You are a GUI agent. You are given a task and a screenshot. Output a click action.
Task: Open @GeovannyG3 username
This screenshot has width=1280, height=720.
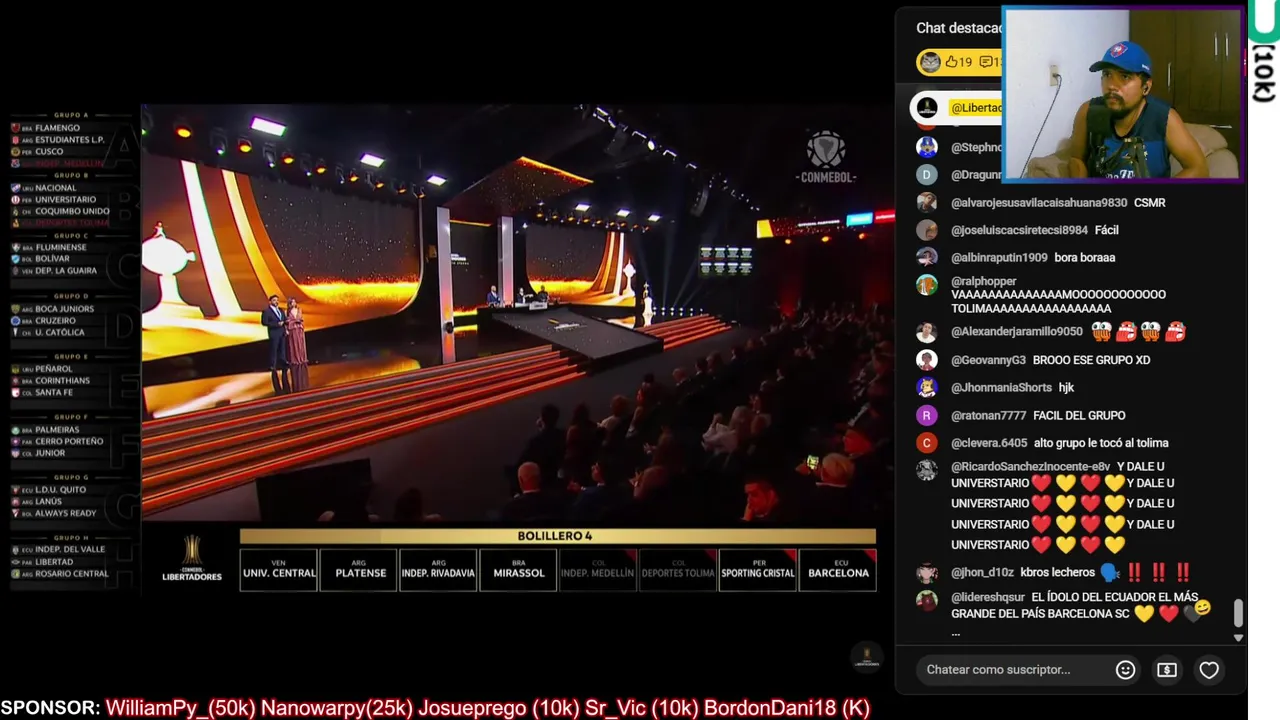point(988,360)
